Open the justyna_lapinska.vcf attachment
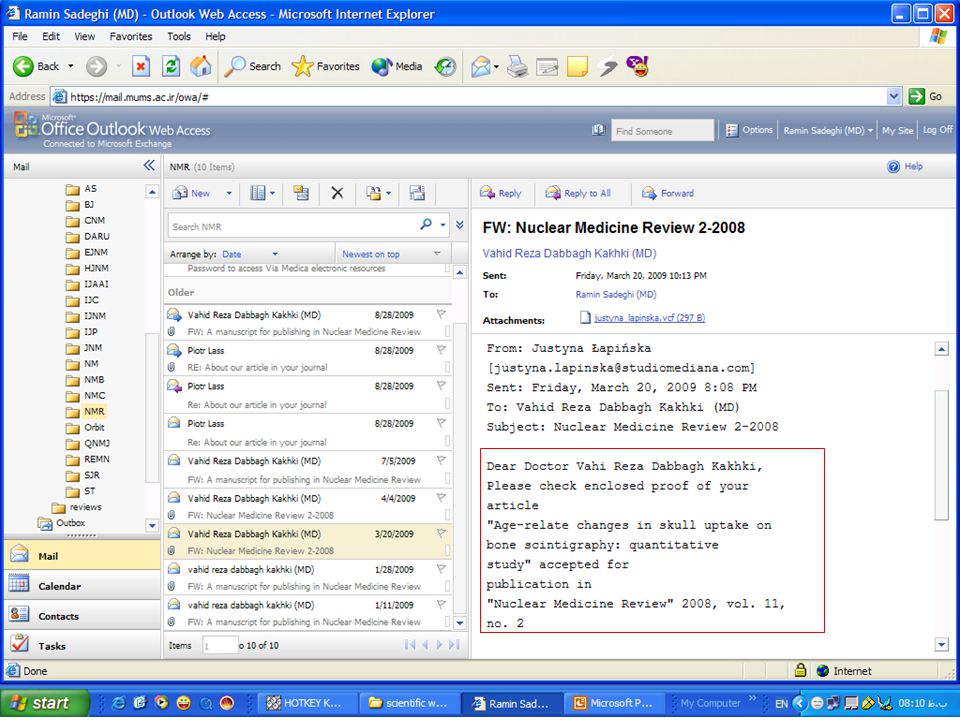The width and height of the screenshot is (960, 720). pyautogui.click(x=649, y=318)
